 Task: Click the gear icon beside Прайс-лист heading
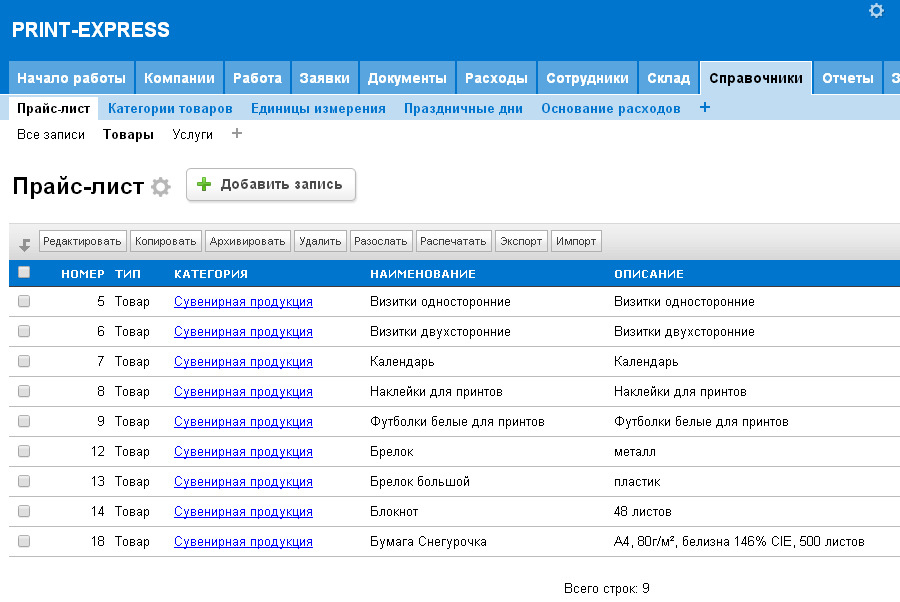161,187
